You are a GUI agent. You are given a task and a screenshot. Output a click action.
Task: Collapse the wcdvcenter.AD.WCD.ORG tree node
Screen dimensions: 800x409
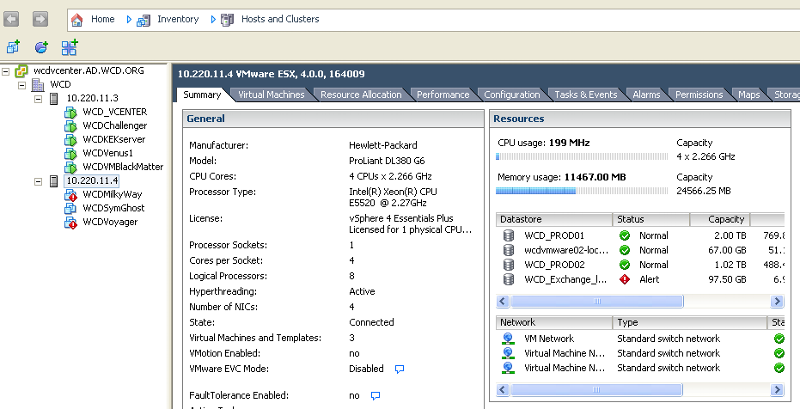(6, 71)
